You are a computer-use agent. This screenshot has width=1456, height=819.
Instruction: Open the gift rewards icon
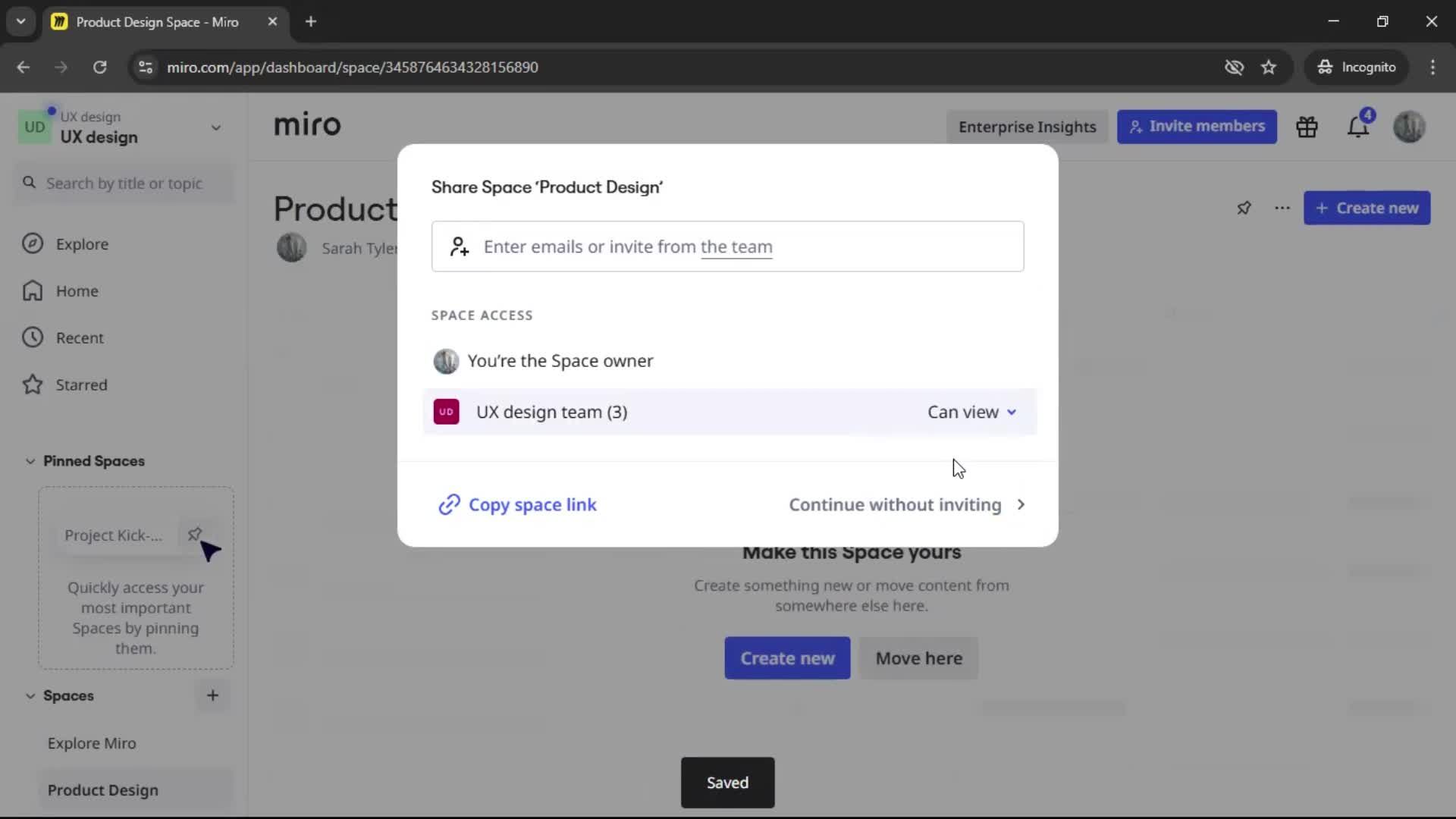coord(1307,127)
